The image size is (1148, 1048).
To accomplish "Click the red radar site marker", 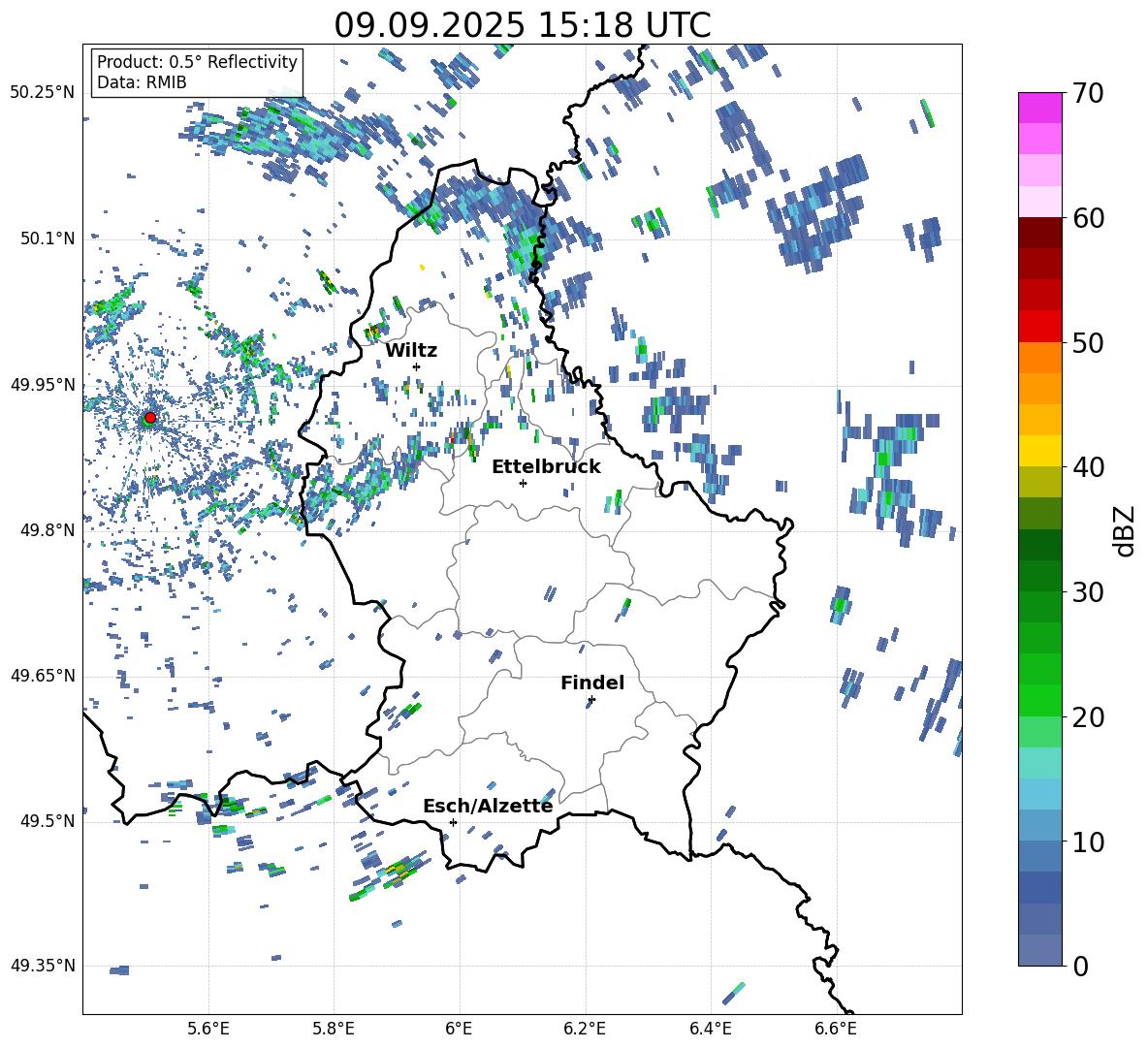I will click(x=150, y=418).
